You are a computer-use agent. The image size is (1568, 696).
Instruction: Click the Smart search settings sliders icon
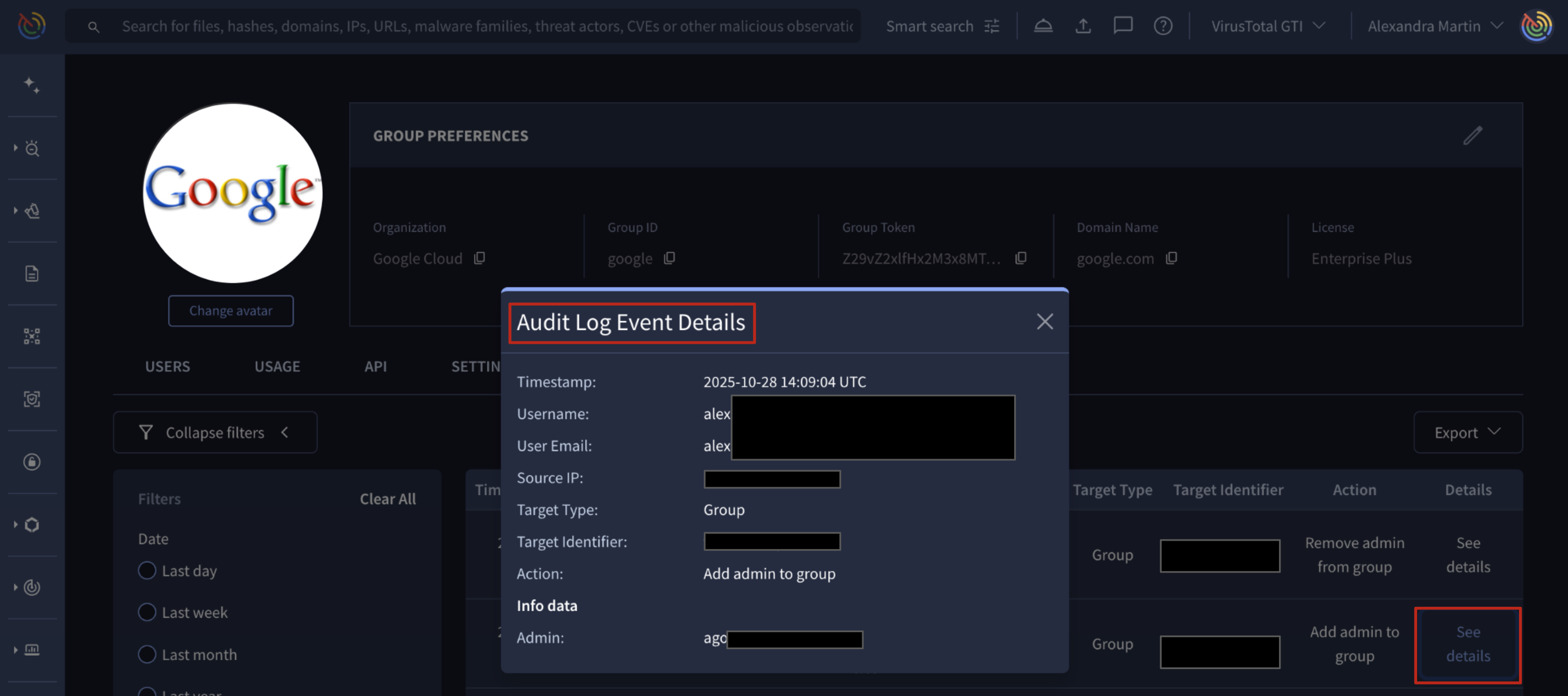(992, 26)
